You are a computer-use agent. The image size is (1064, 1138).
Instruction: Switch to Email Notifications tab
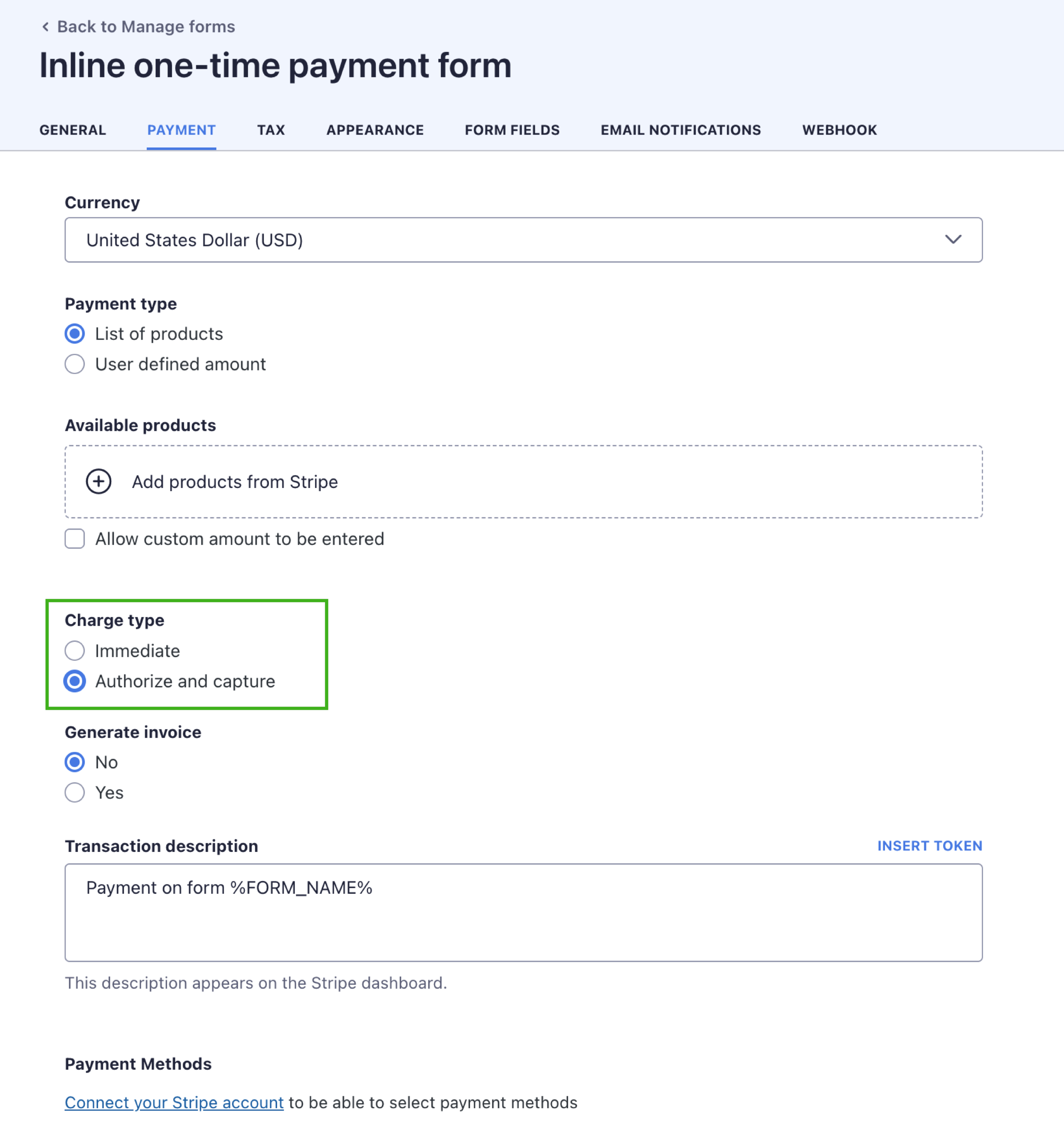[681, 130]
